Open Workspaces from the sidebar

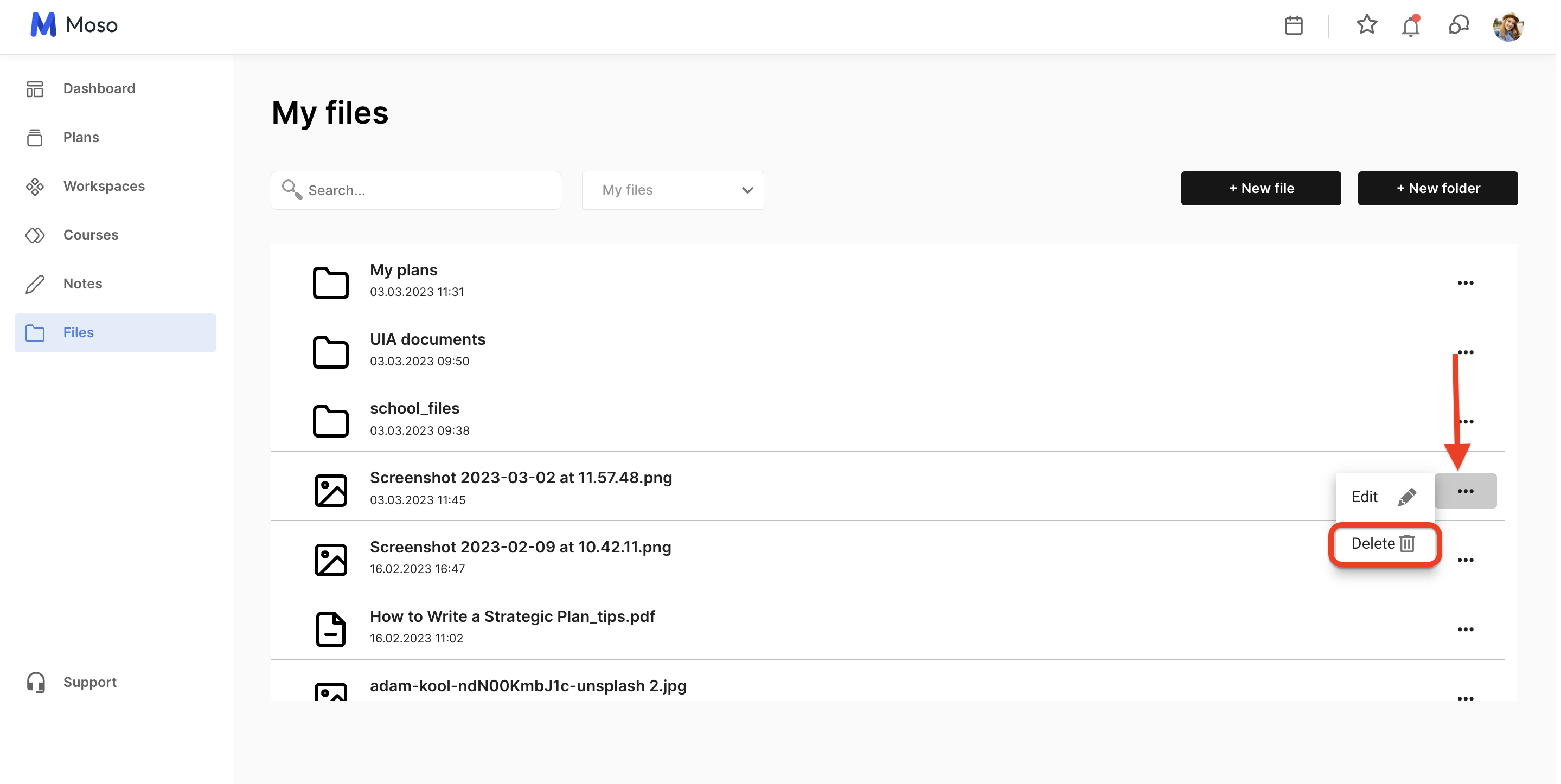coord(104,186)
